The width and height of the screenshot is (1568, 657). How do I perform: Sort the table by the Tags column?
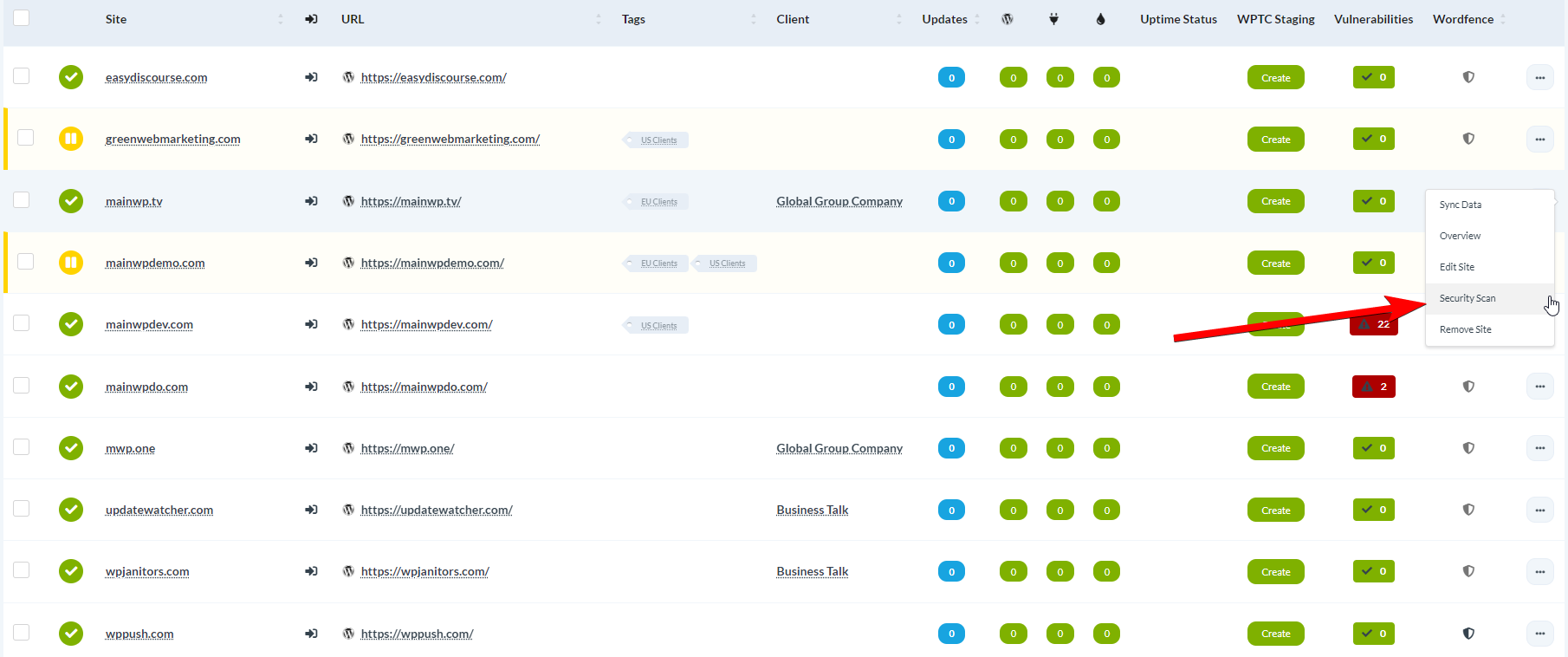coord(633,19)
